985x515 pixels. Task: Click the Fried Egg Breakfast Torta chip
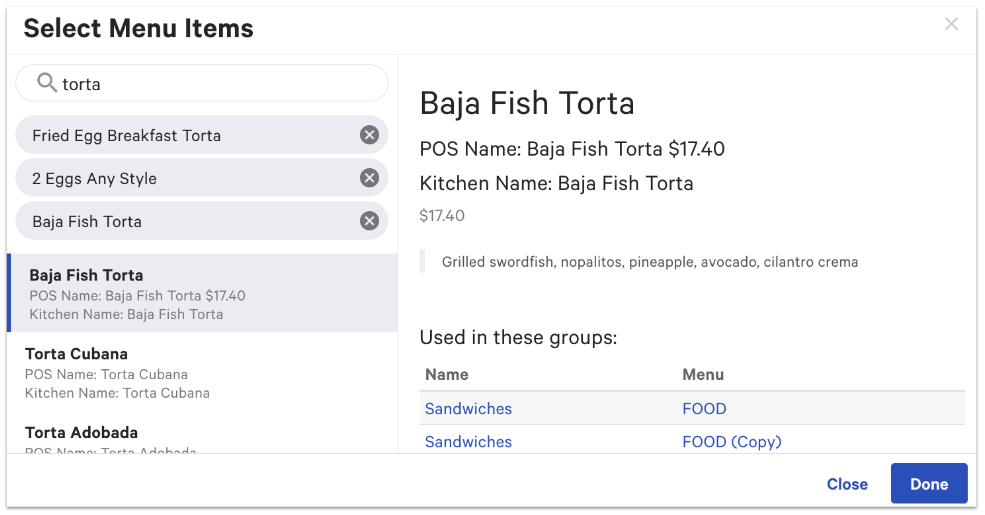click(x=126, y=135)
